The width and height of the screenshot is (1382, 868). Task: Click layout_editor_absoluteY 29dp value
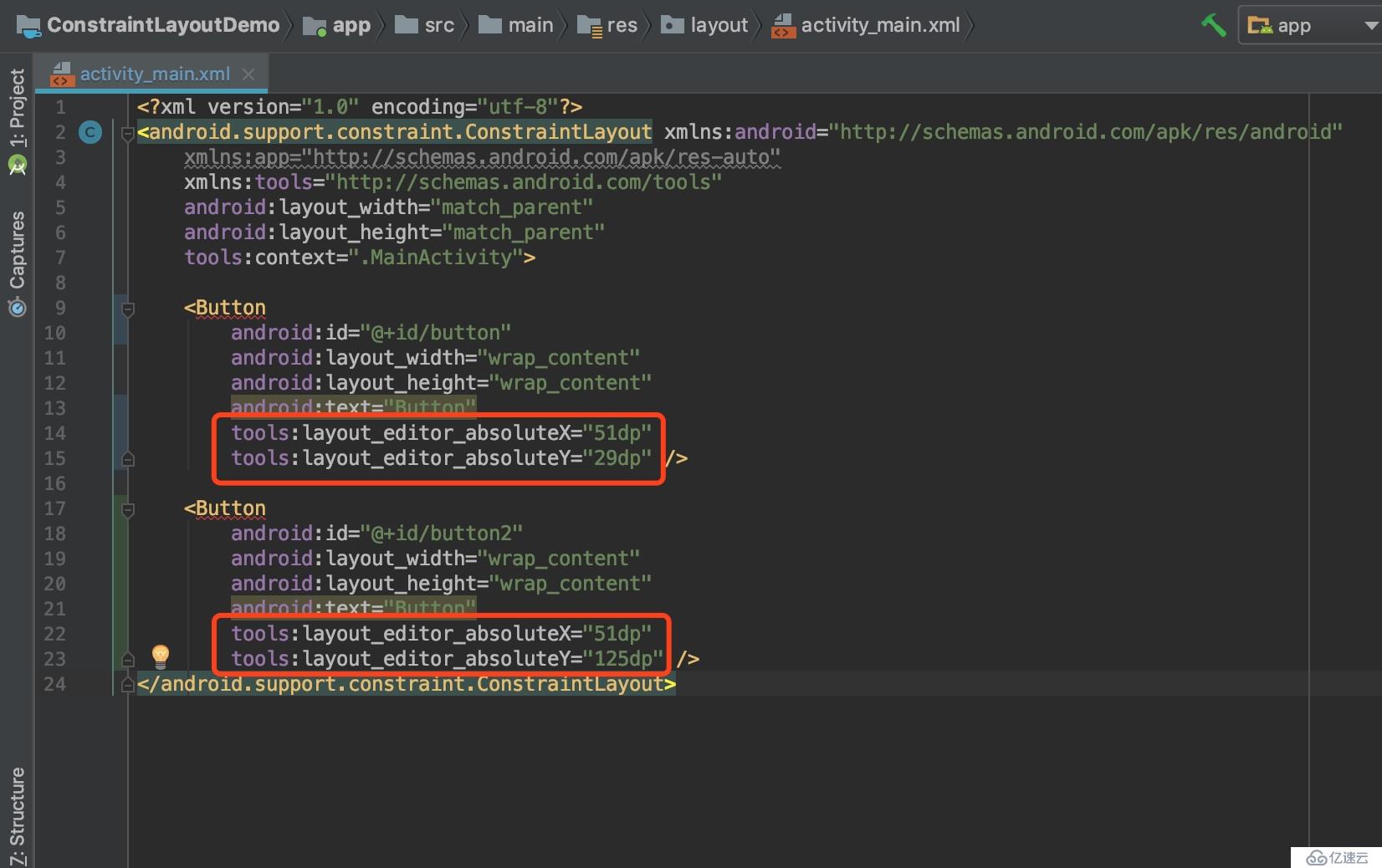[x=617, y=458]
